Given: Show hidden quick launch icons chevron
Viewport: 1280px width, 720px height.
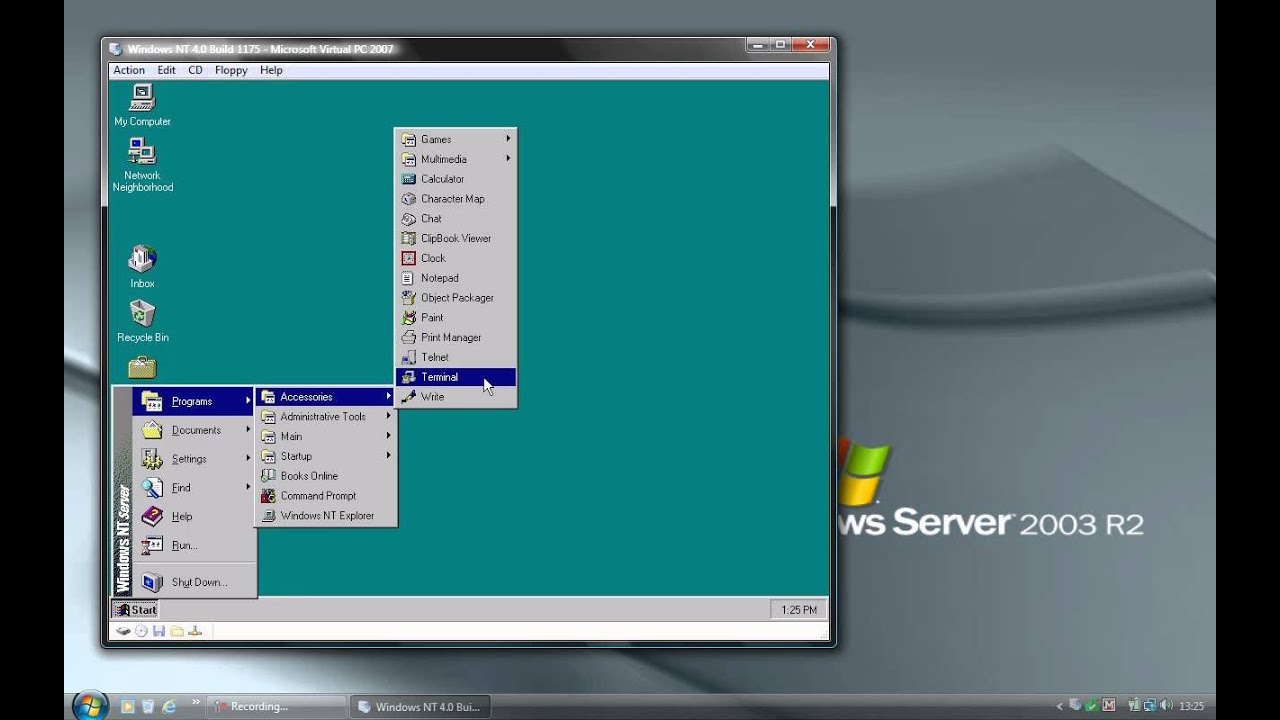Looking at the screenshot, I should click(x=195, y=702).
